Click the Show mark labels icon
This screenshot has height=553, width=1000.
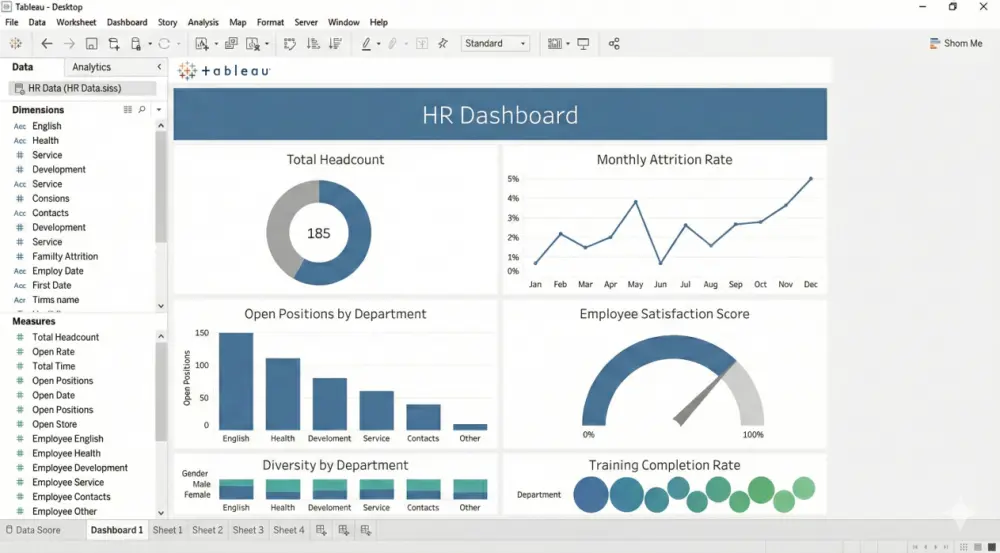(x=422, y=43)
